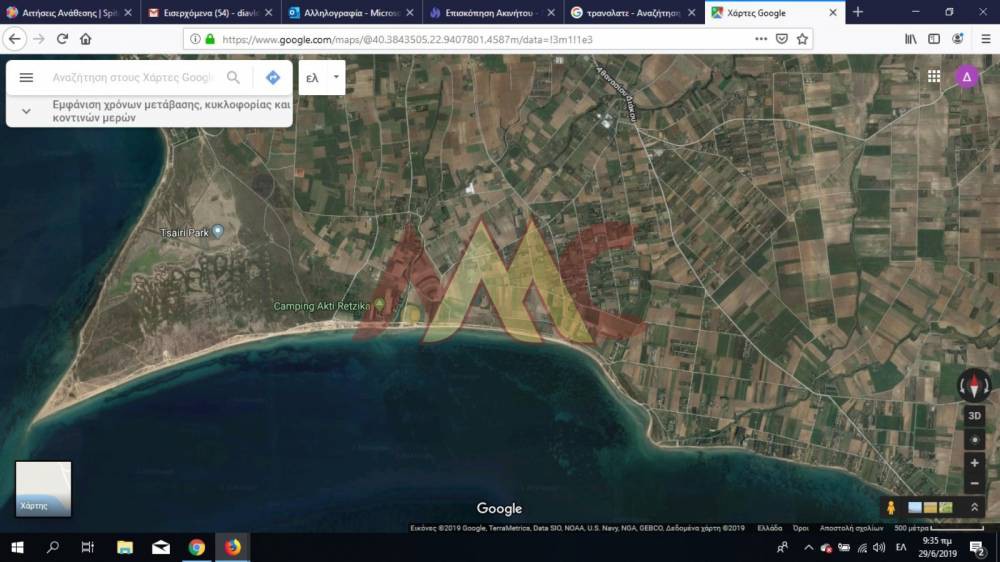
Task: Switch the ΕΛ keyboard language in tray
Action: tap(901, 547)
